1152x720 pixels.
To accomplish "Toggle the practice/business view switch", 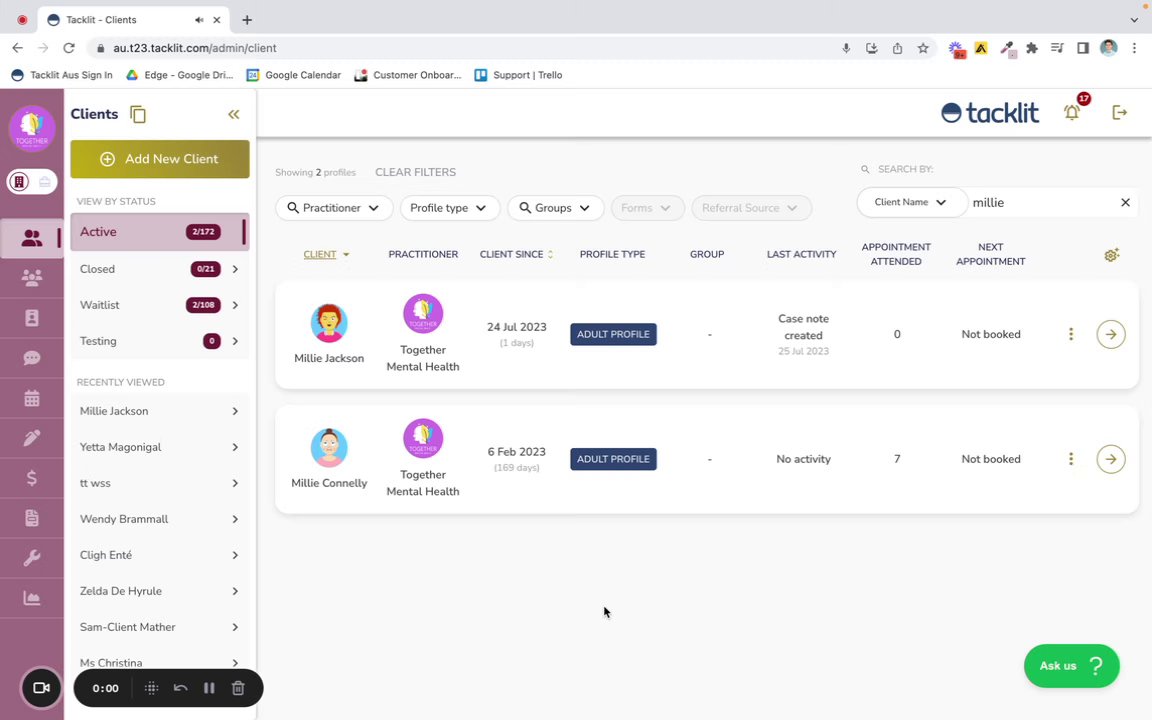I will pos(32,181).
